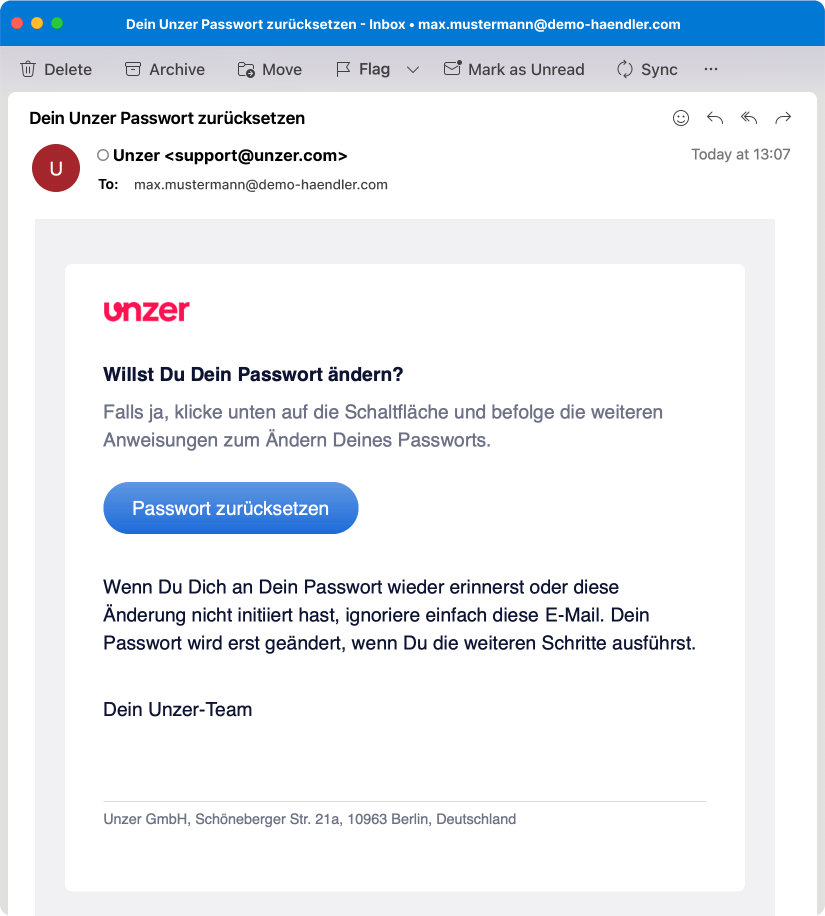825x916 pixels.
Task: Click the Delete trash icon
Action: pos(28,69)
